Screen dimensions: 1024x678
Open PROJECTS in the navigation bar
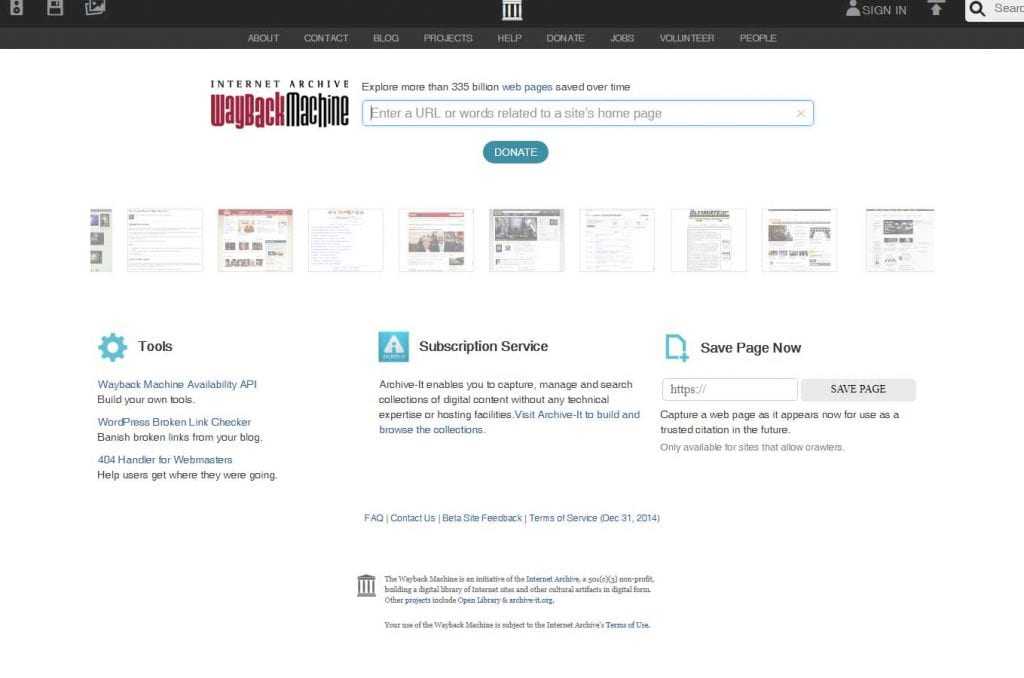448,38
